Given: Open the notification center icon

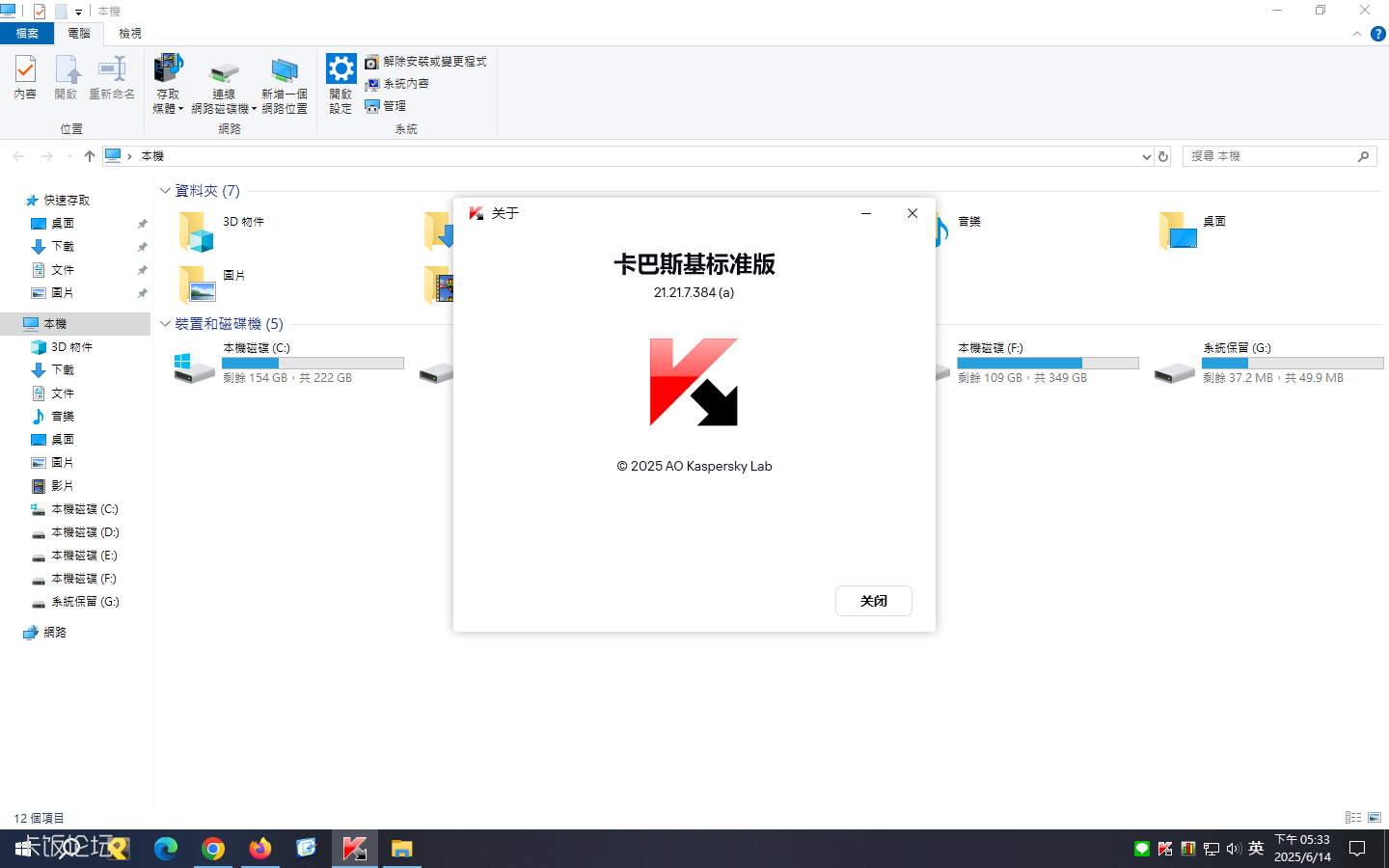Looking at the screenshot, I should coord(1357,849).
